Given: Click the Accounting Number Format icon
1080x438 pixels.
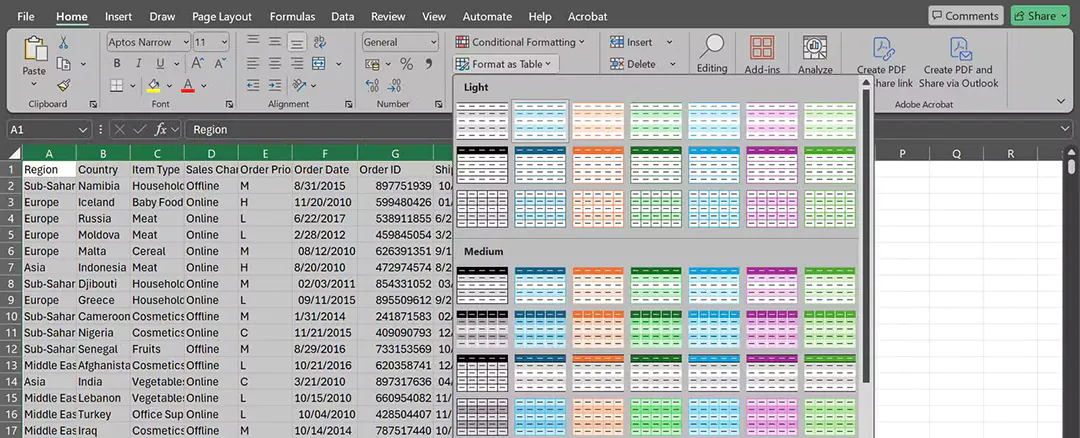Looking at the screenshot, I should tap(372, 64).
